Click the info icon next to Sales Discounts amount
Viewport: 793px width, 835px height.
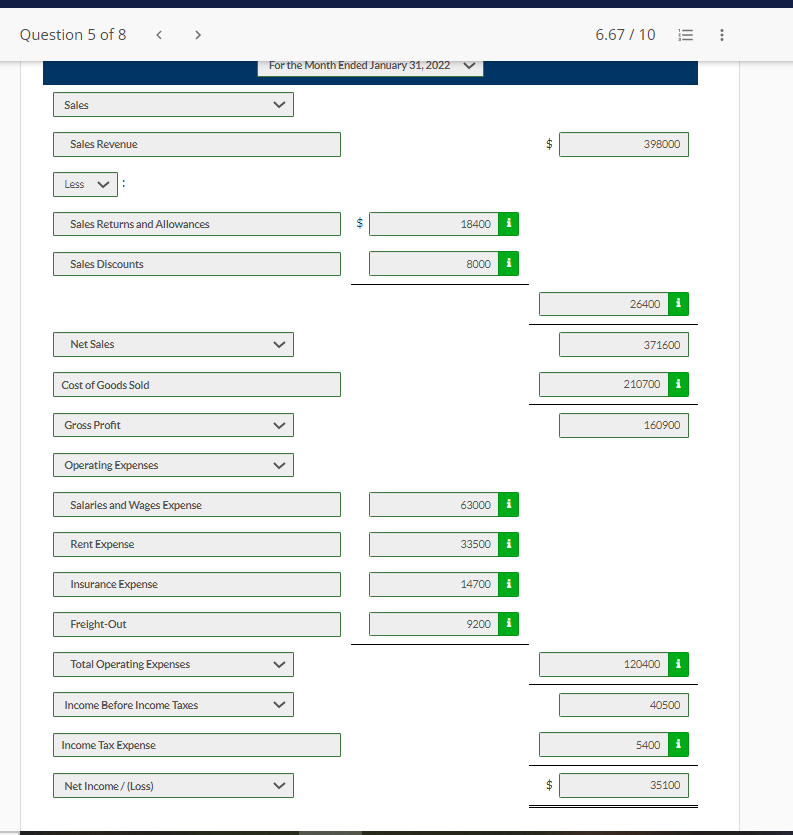[x=509, y=263]
